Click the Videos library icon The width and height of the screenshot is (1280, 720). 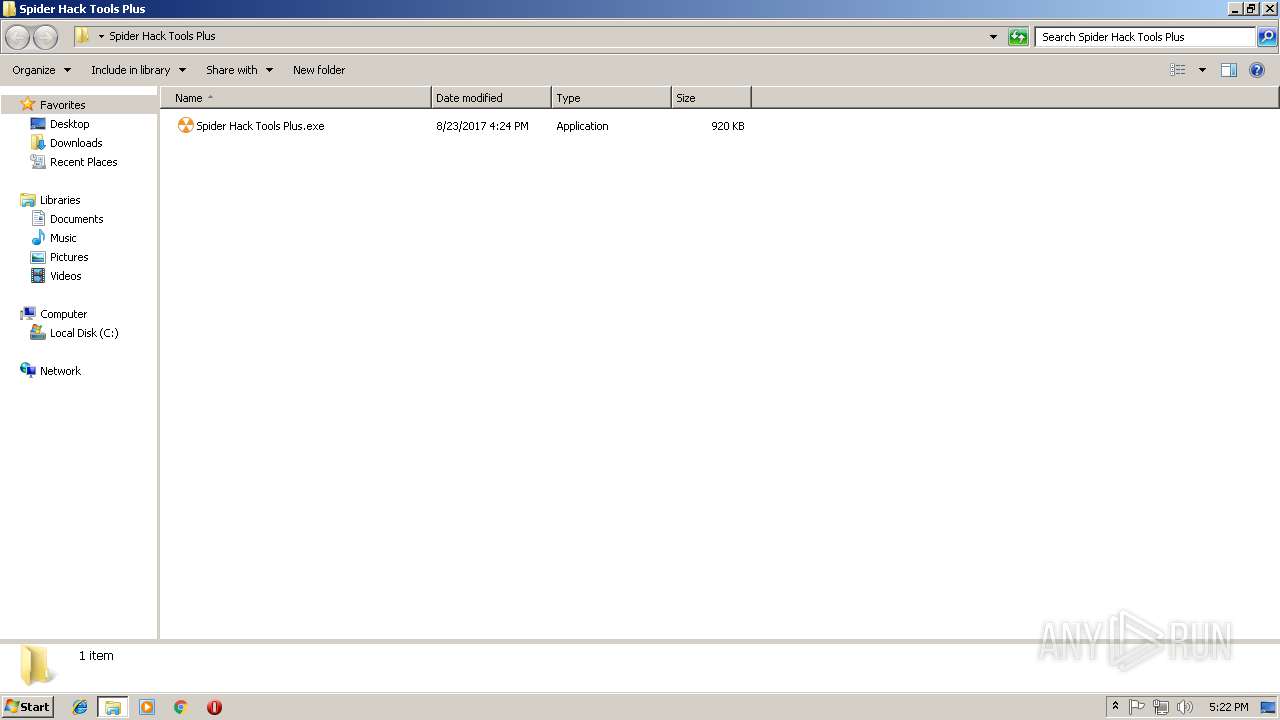coord(38,276)
